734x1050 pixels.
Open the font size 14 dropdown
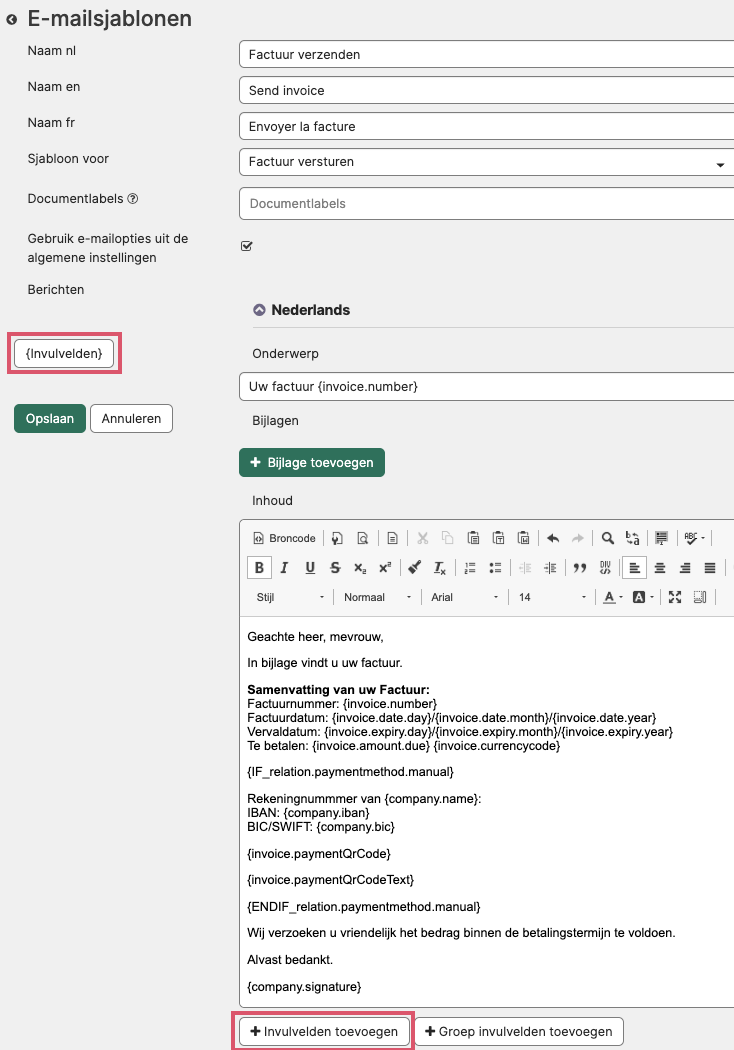click(552, 597)
